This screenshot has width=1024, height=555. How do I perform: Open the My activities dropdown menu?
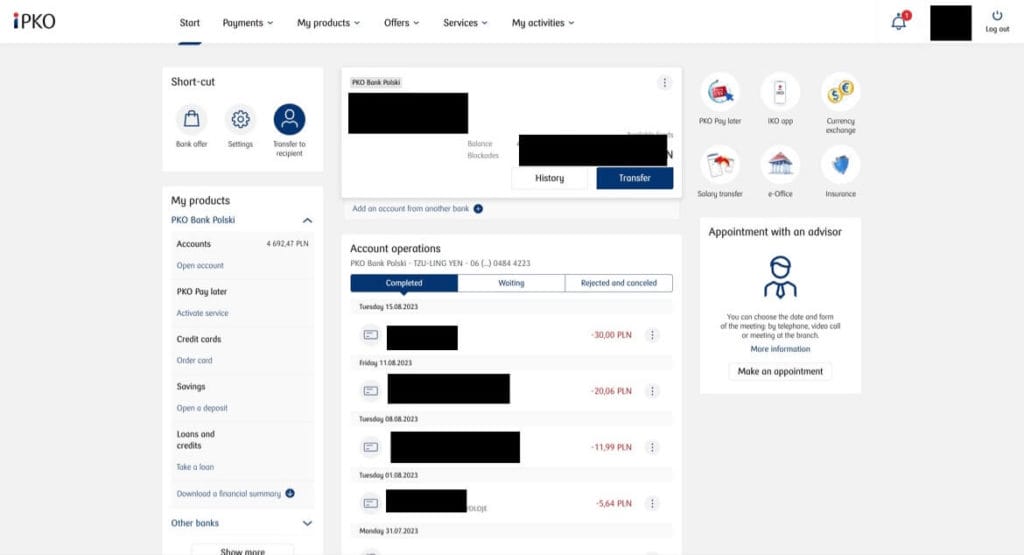(543, 23)
